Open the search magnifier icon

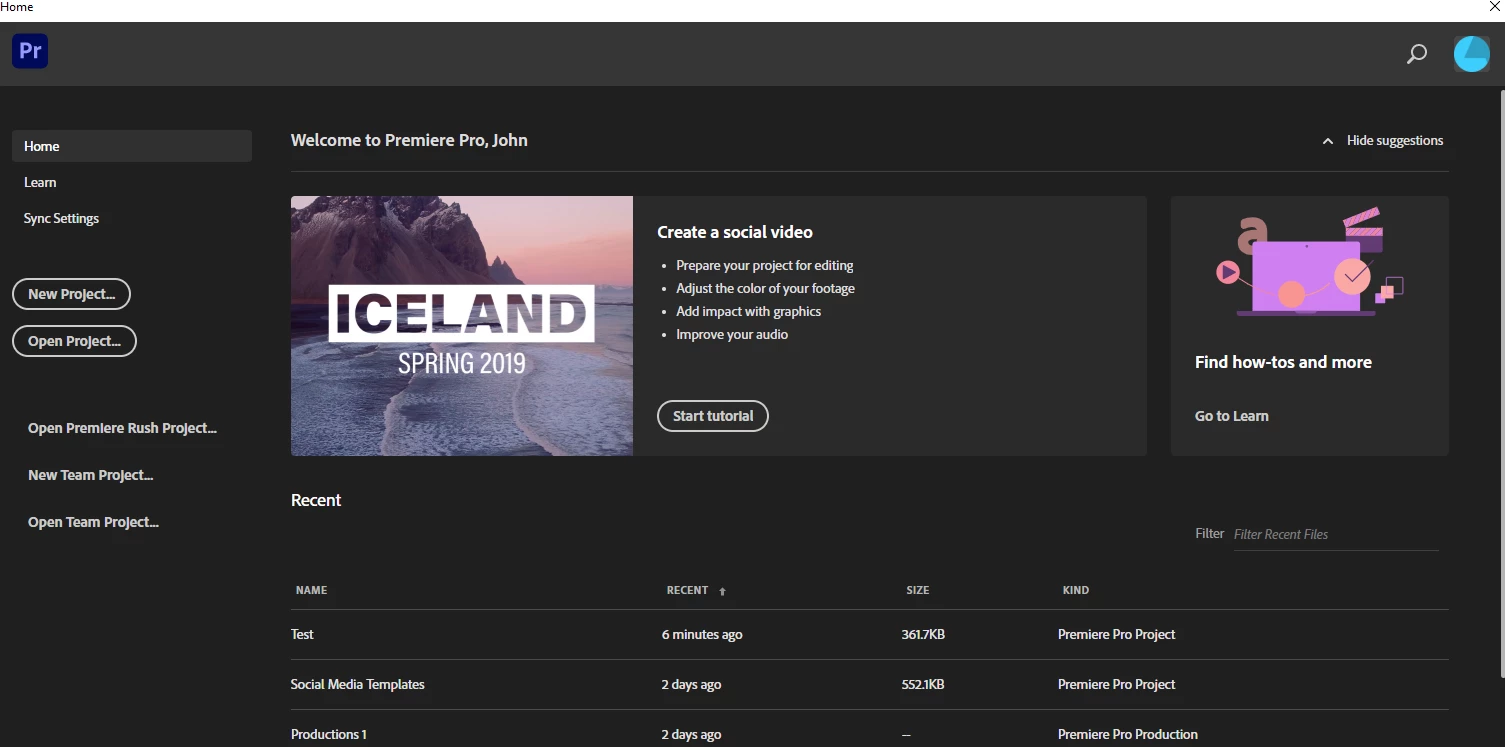point(1416,54)
